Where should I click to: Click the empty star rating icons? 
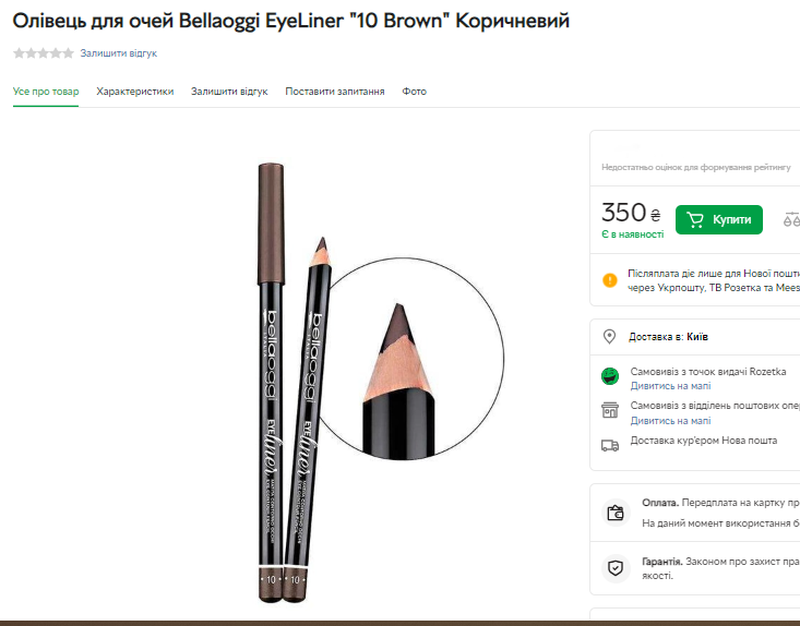[43, 53]
